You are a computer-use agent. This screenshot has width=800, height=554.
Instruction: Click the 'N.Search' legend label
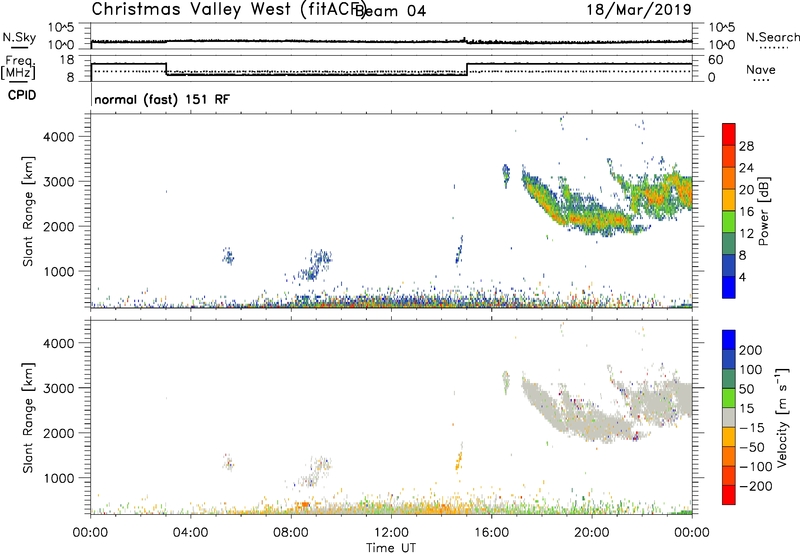pos(773,37)
